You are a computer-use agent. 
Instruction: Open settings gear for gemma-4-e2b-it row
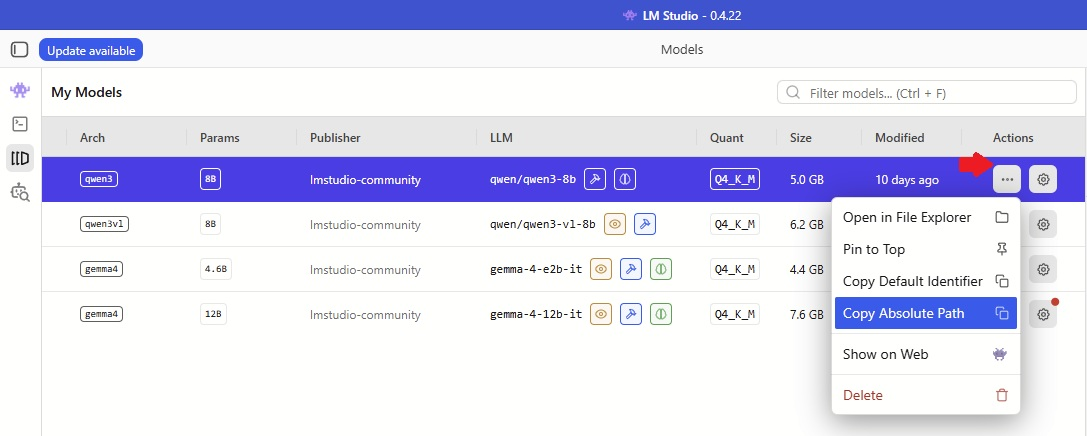tap(1043, 270)
